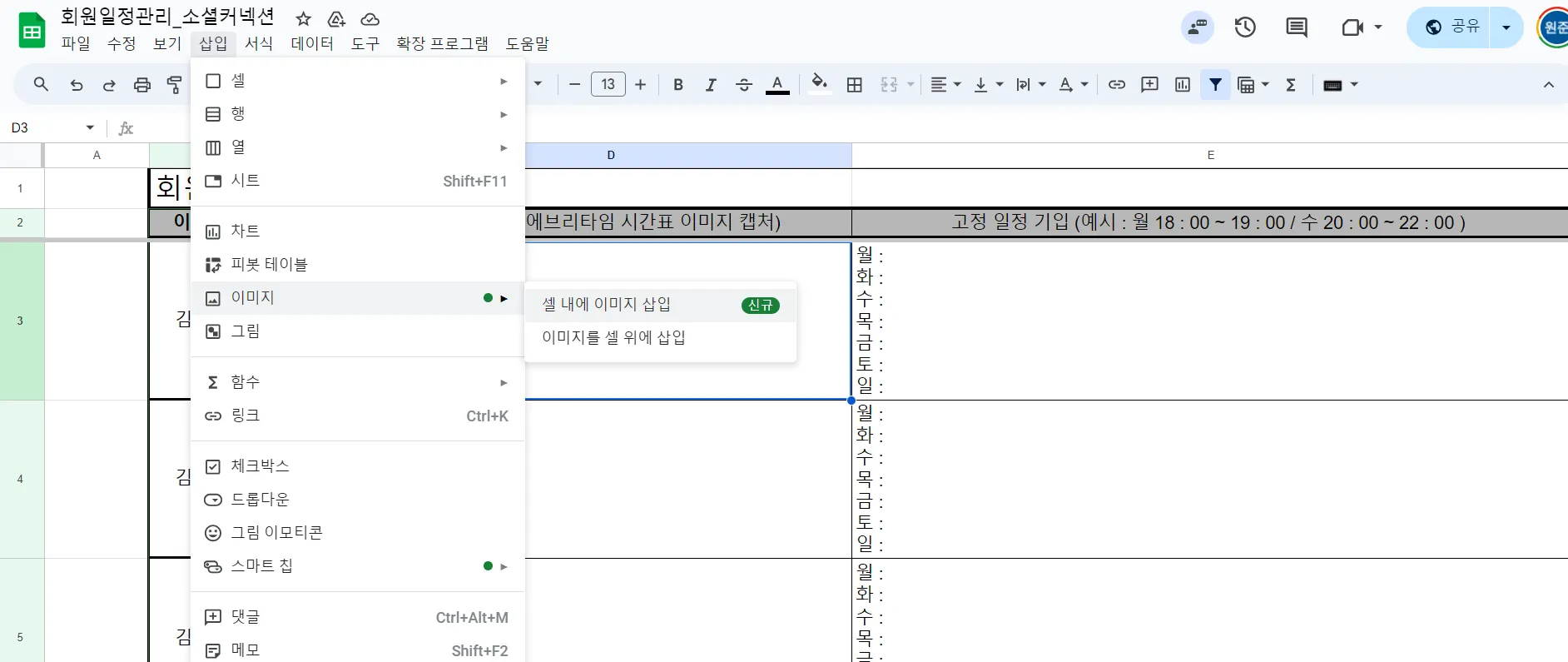The width and height of the screenshot is (1568, 662).
Task: Increase the font size with plus
Action: click(640, 84)
